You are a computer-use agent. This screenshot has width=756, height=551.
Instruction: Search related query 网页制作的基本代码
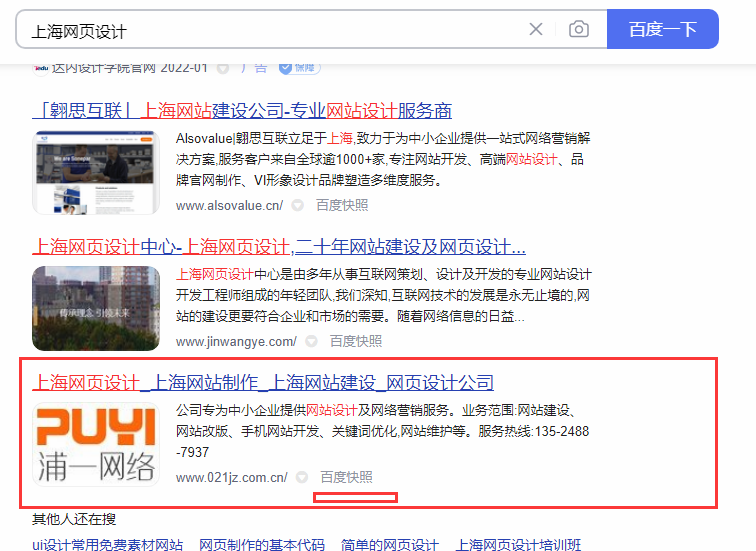tap(262, 545)
